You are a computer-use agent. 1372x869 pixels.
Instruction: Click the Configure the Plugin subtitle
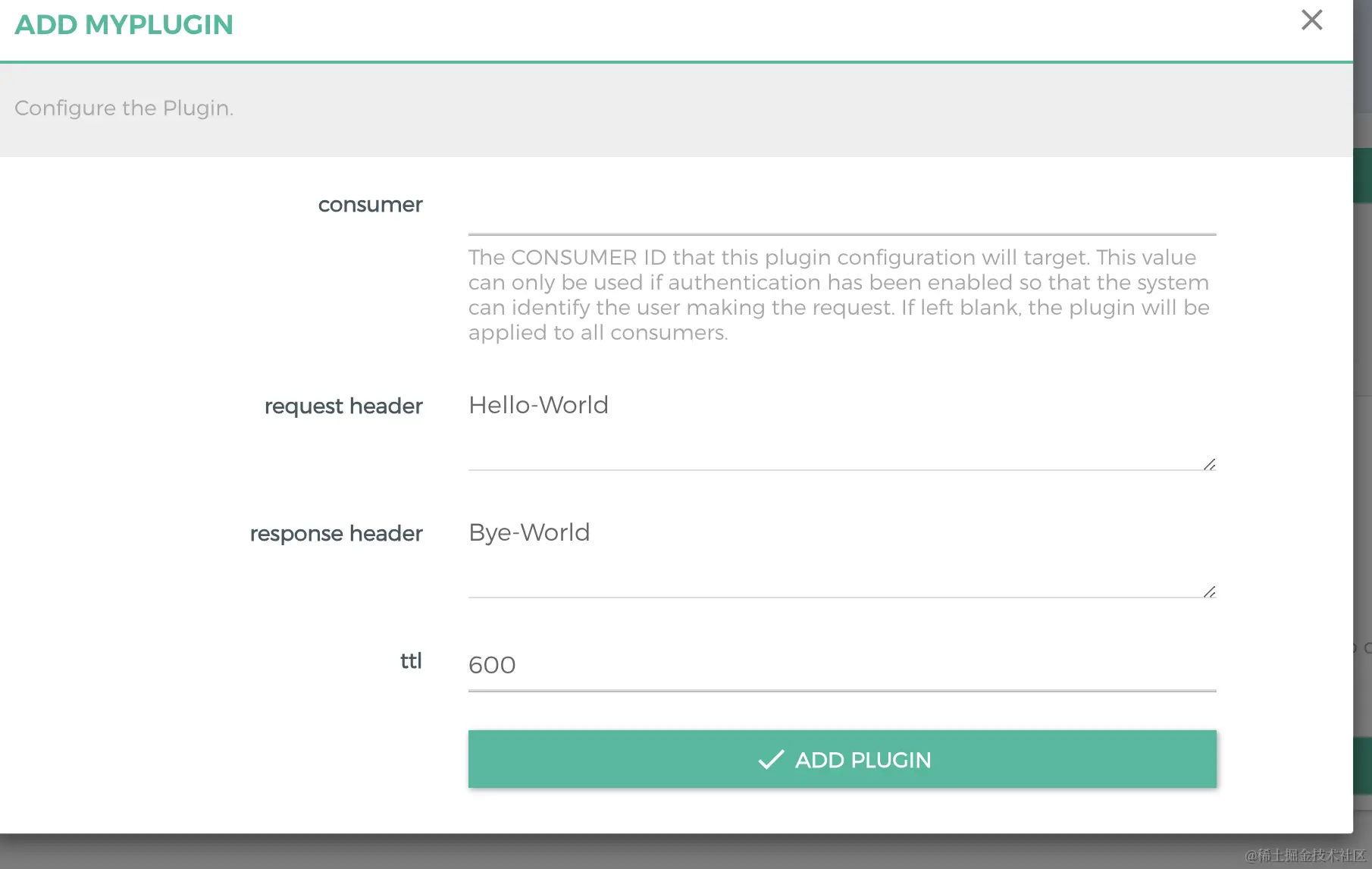tap(124, 108)
